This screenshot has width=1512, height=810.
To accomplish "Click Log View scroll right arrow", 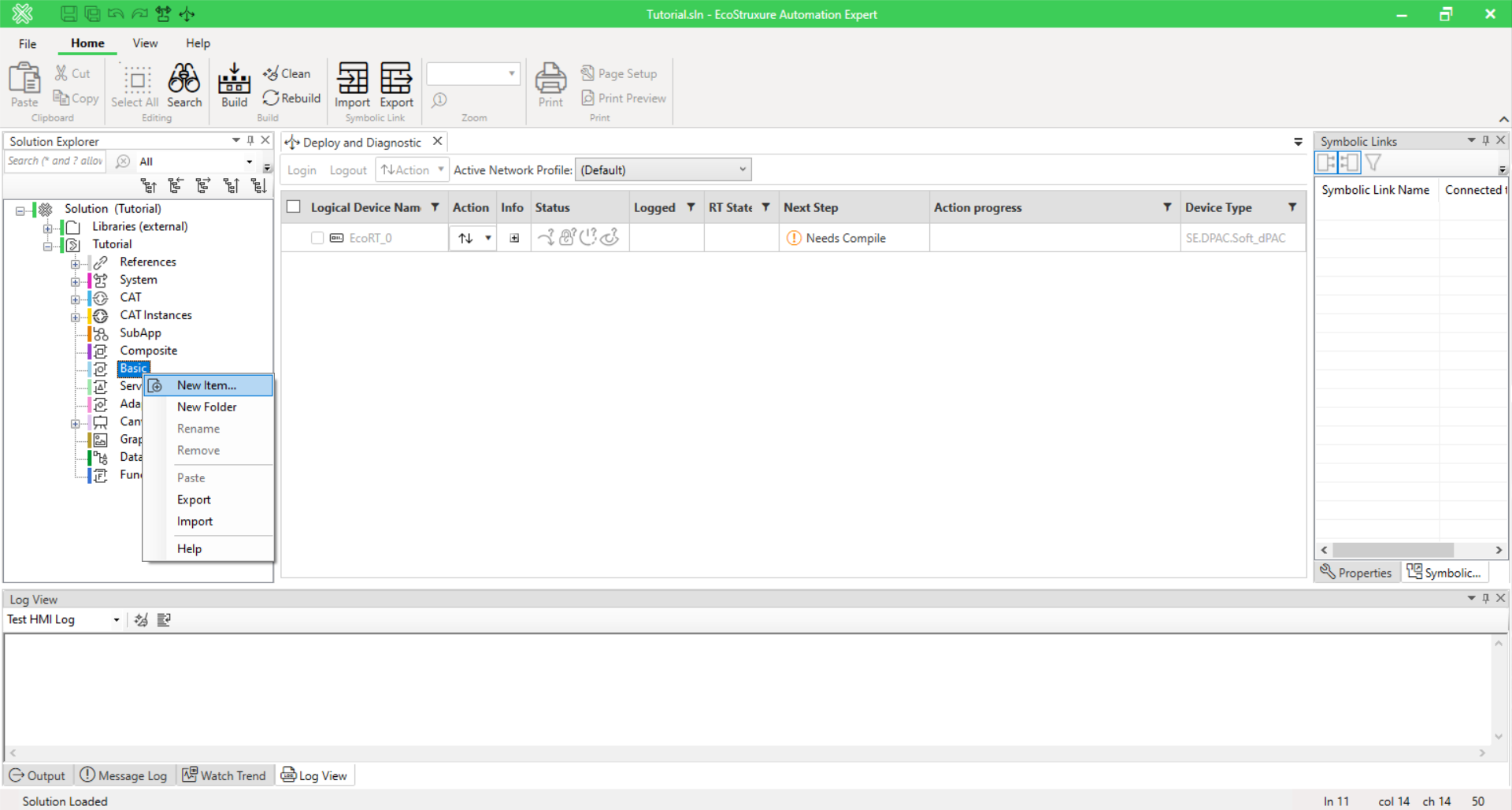I will (x=1482, y=753).
